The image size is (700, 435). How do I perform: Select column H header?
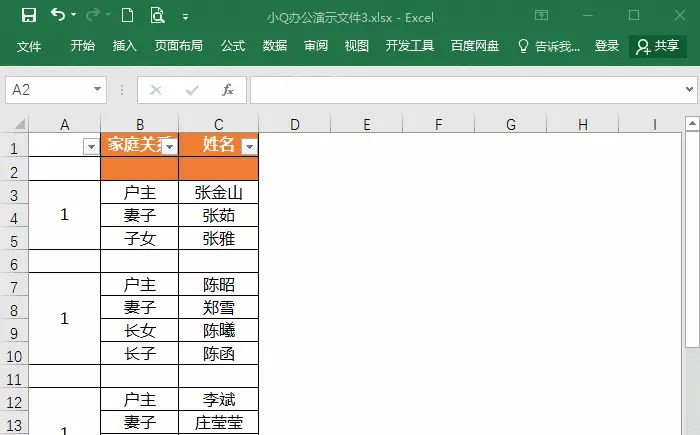583,124
